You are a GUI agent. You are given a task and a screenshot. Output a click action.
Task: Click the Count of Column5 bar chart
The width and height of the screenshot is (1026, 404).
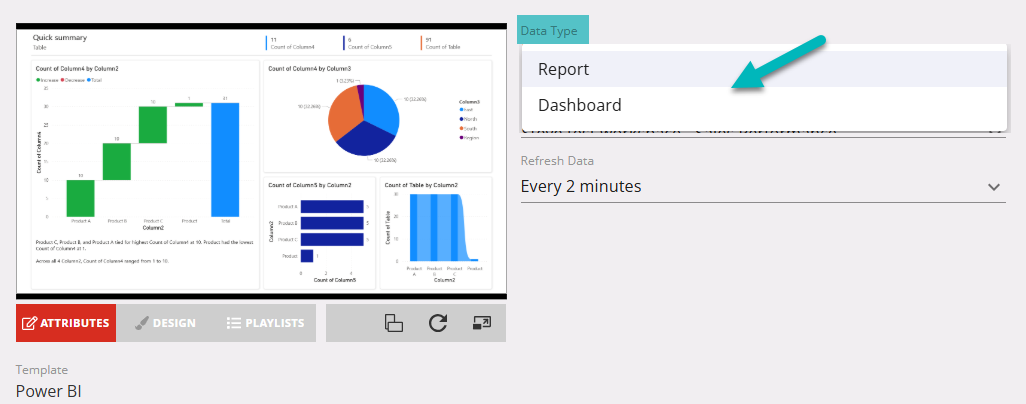(319, 233)
